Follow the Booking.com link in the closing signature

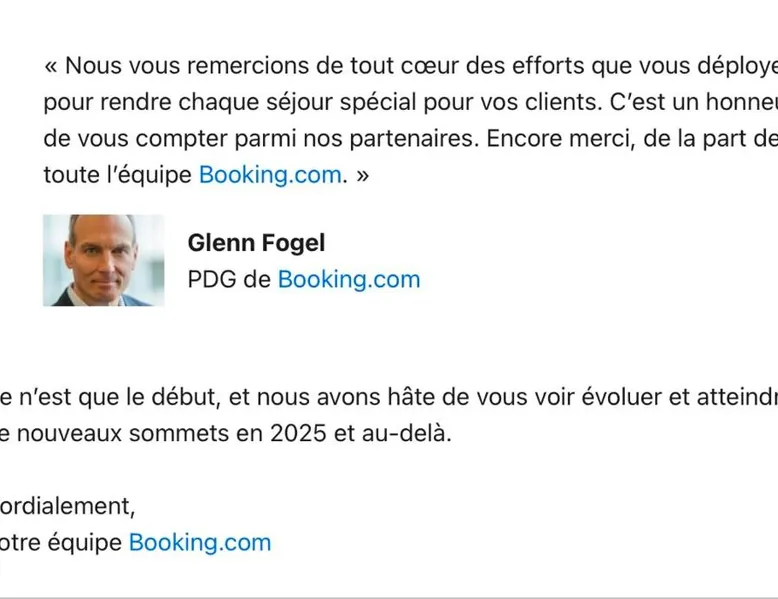click(200, 543)
